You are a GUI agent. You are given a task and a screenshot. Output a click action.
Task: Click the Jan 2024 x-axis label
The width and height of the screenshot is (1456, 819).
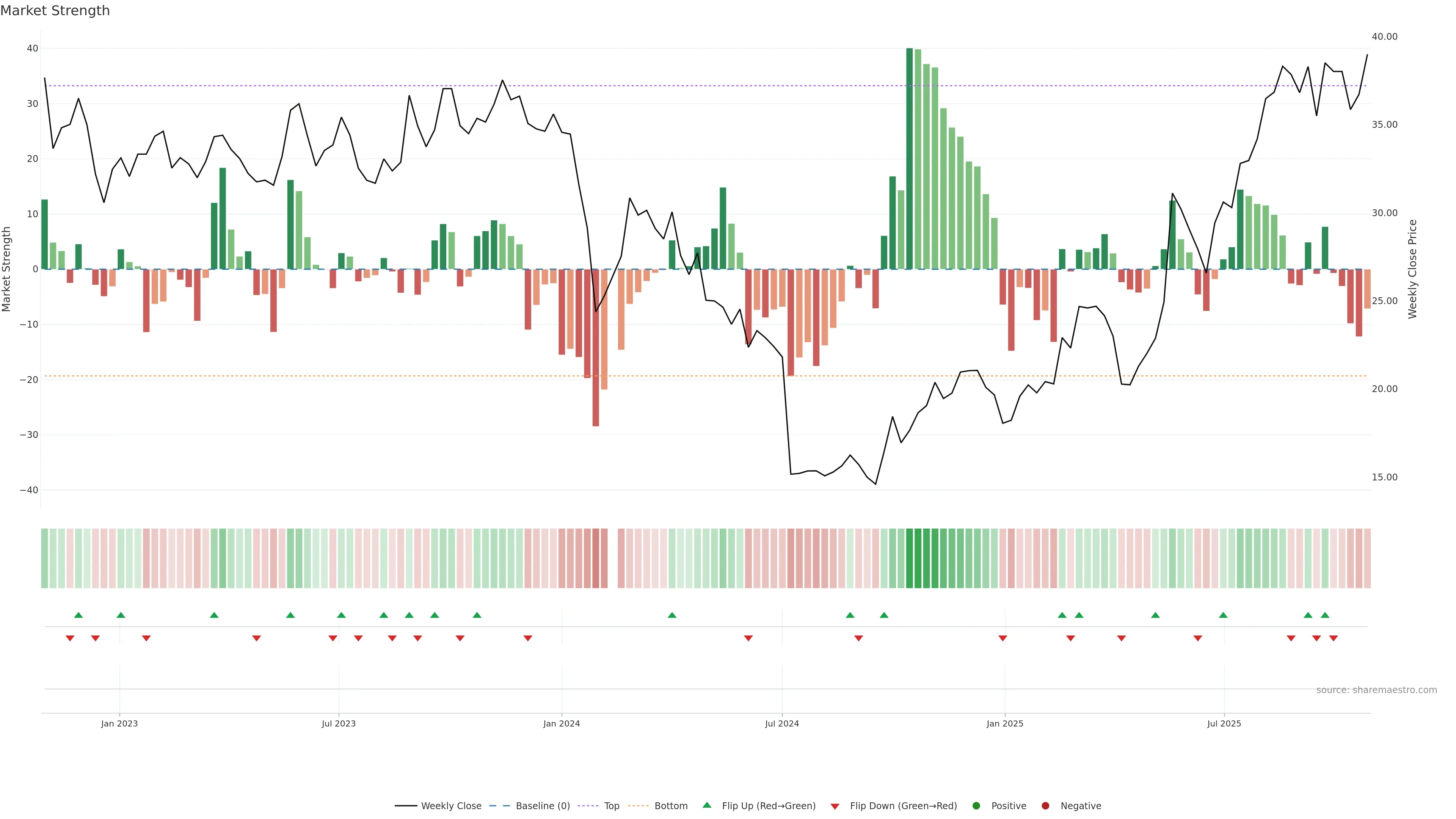[561, 723]
